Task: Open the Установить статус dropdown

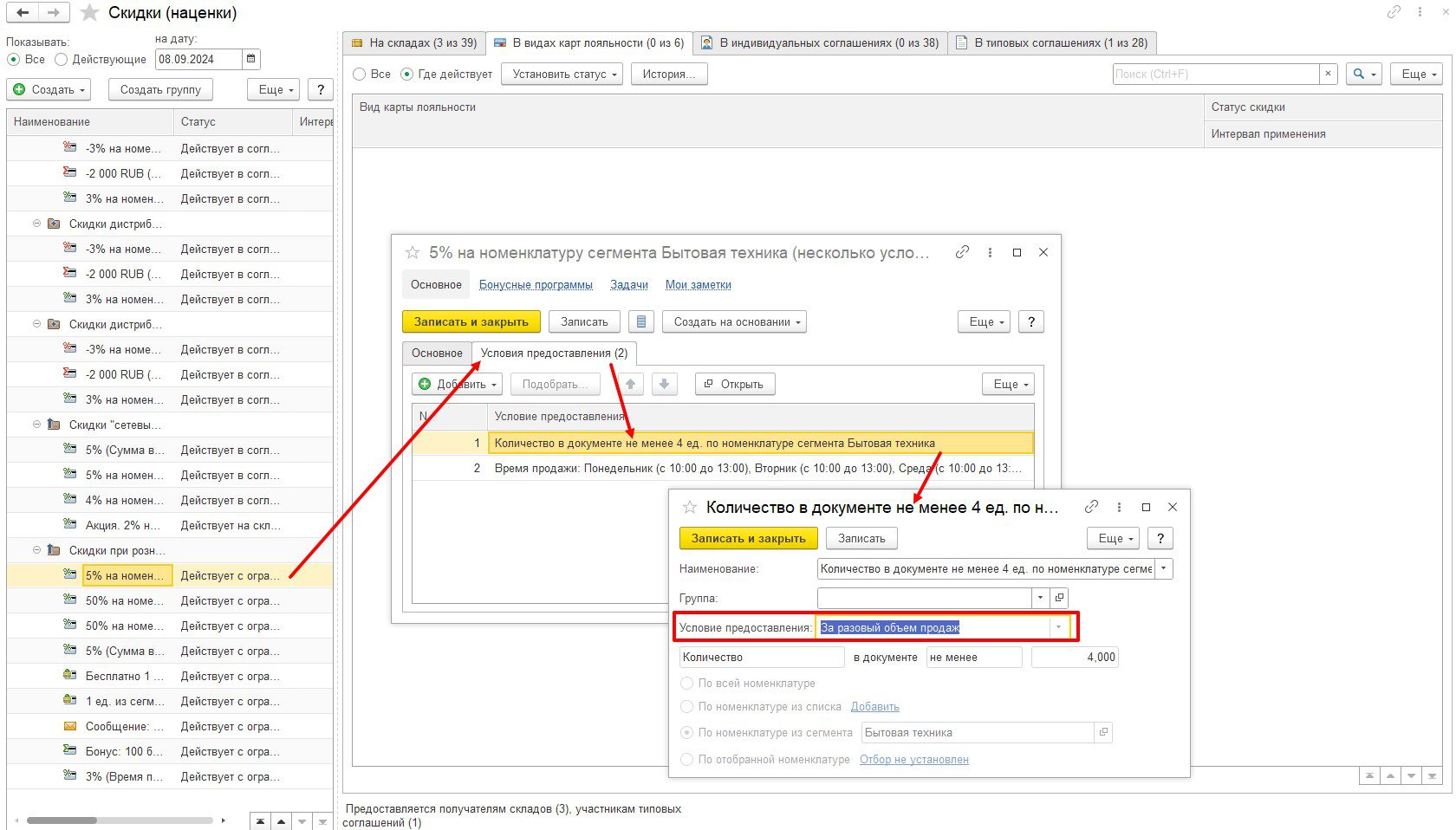Action: click(x=563, y=74)
